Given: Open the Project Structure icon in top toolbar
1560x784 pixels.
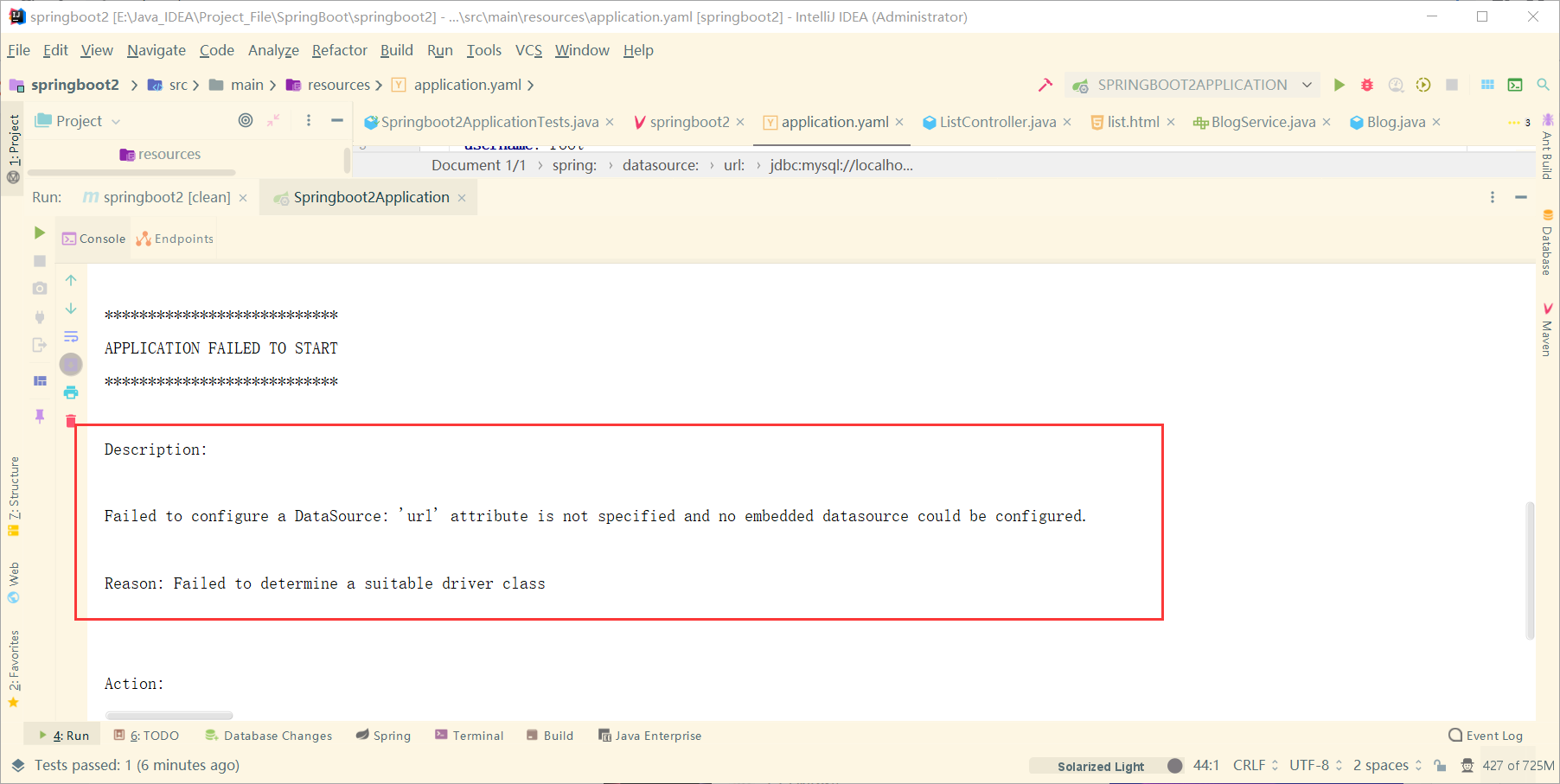Looking at the screenshot, I should [1487, 85].
